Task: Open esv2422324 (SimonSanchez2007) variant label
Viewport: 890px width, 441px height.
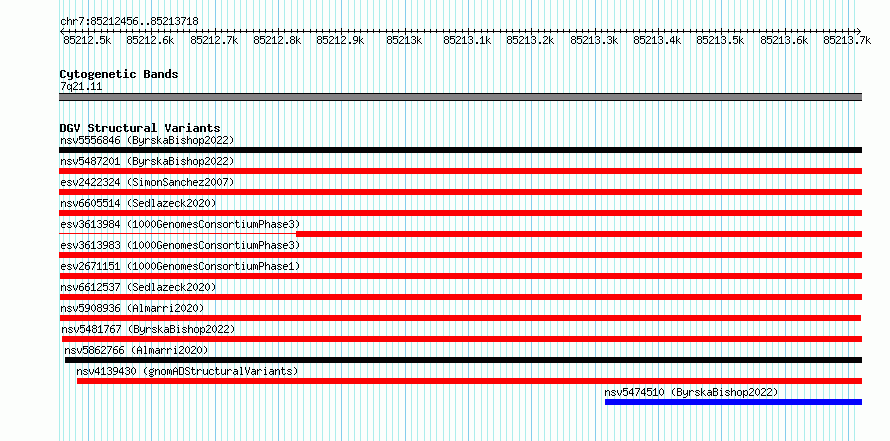Action: [147, 182]
